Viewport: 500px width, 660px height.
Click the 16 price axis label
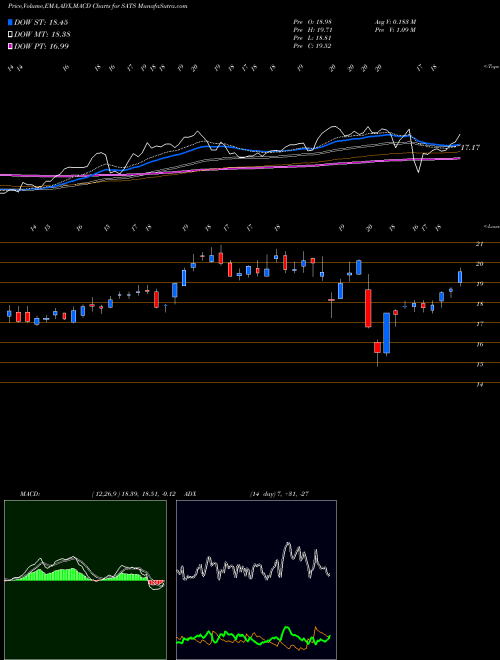point(479,344)
